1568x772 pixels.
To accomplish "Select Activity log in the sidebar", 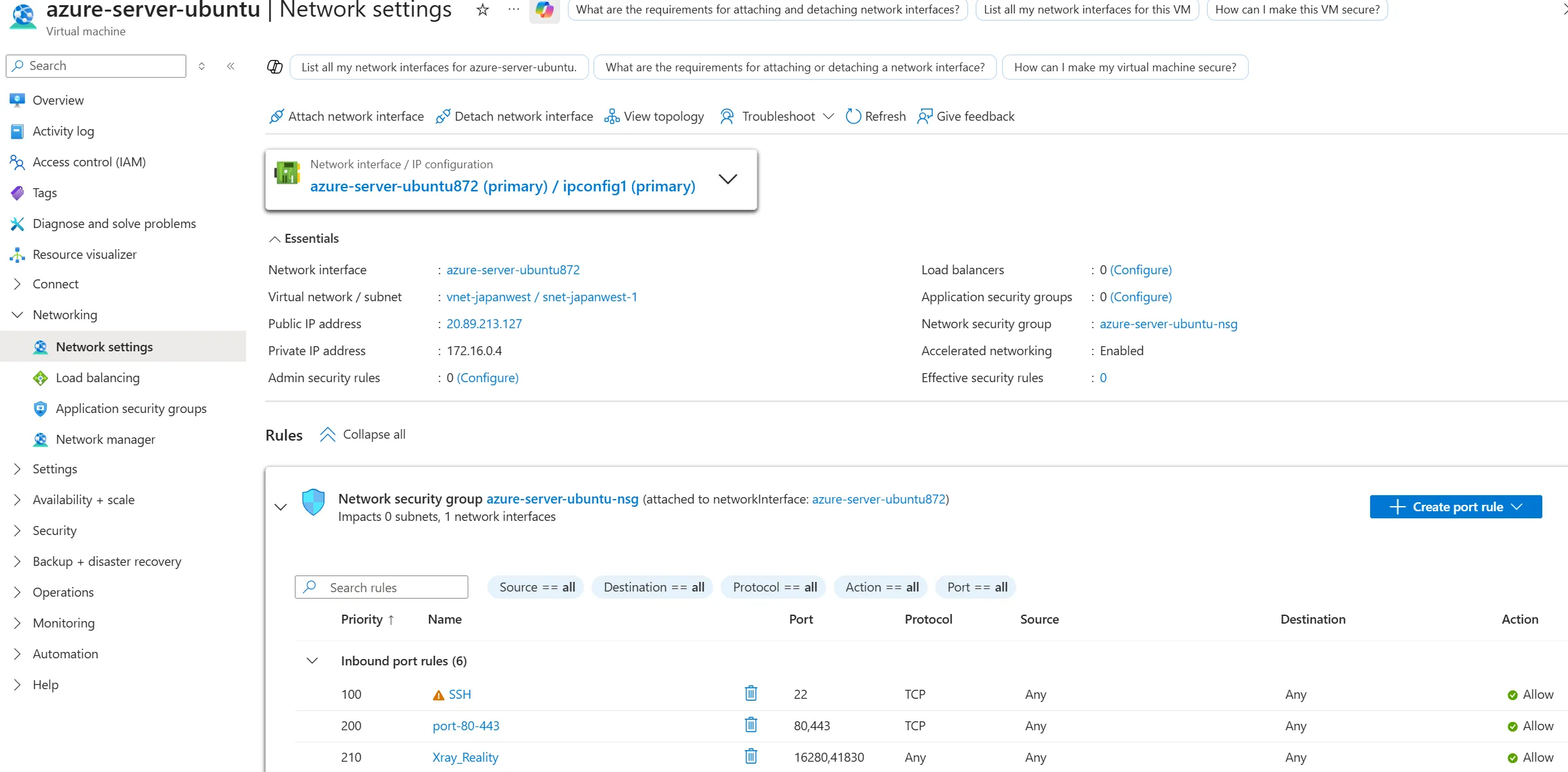I will [x=63, y=131].
